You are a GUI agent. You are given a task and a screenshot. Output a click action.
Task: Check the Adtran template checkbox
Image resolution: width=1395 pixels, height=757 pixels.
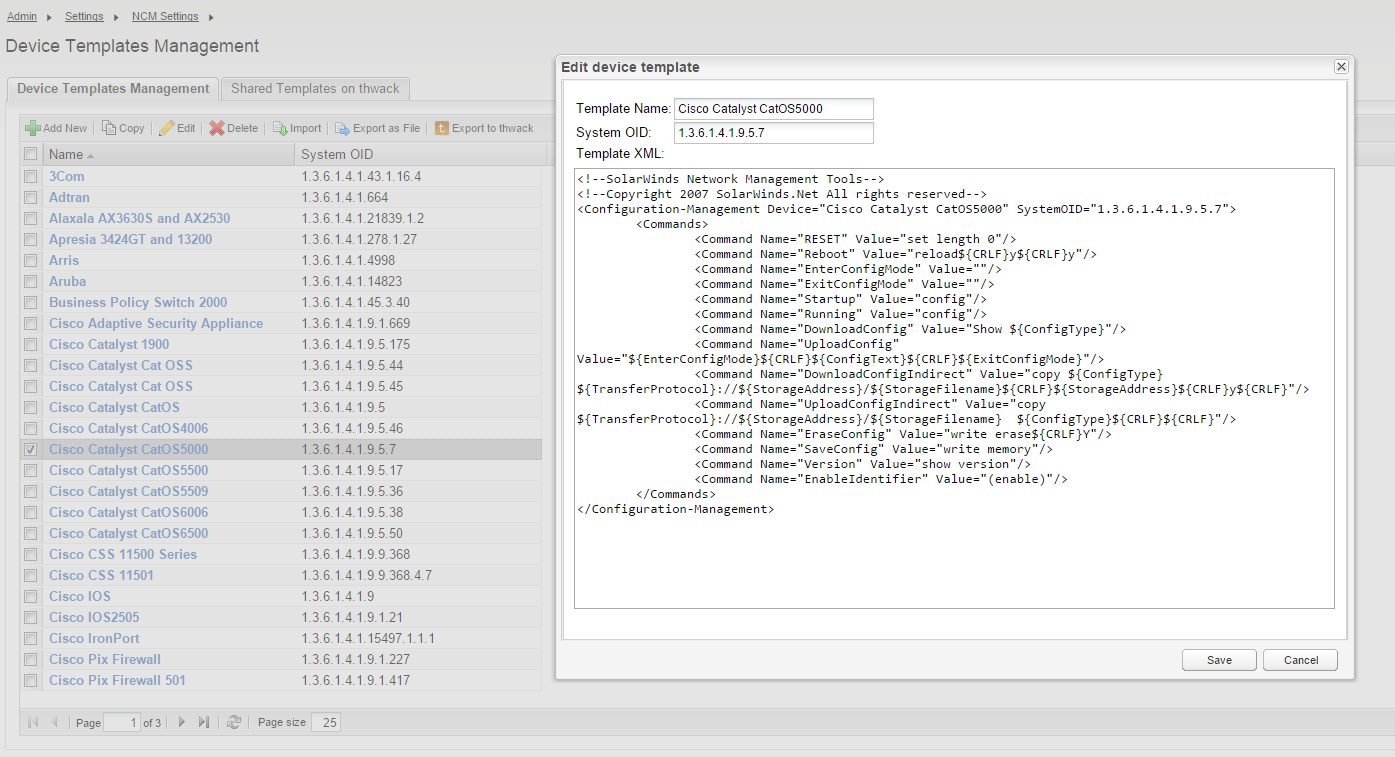click(x=31, y=197)
